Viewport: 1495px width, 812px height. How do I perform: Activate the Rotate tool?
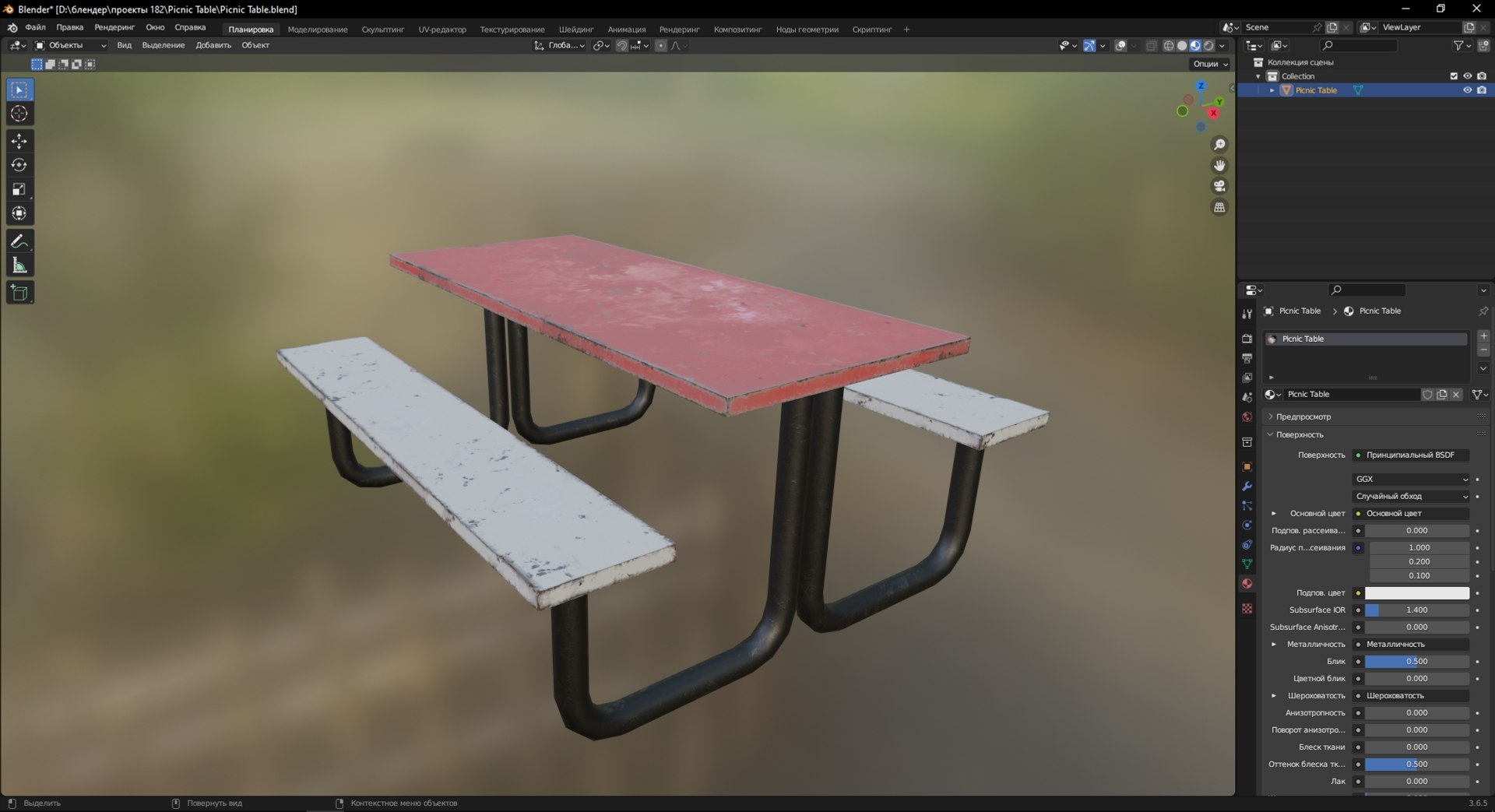19,165
